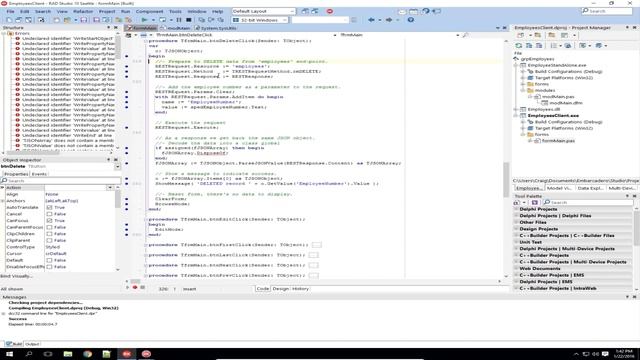Click the Run without debugging toolbar icon
Image resolution: width=640 pixels, height=360 pixels.
[162, 20]
